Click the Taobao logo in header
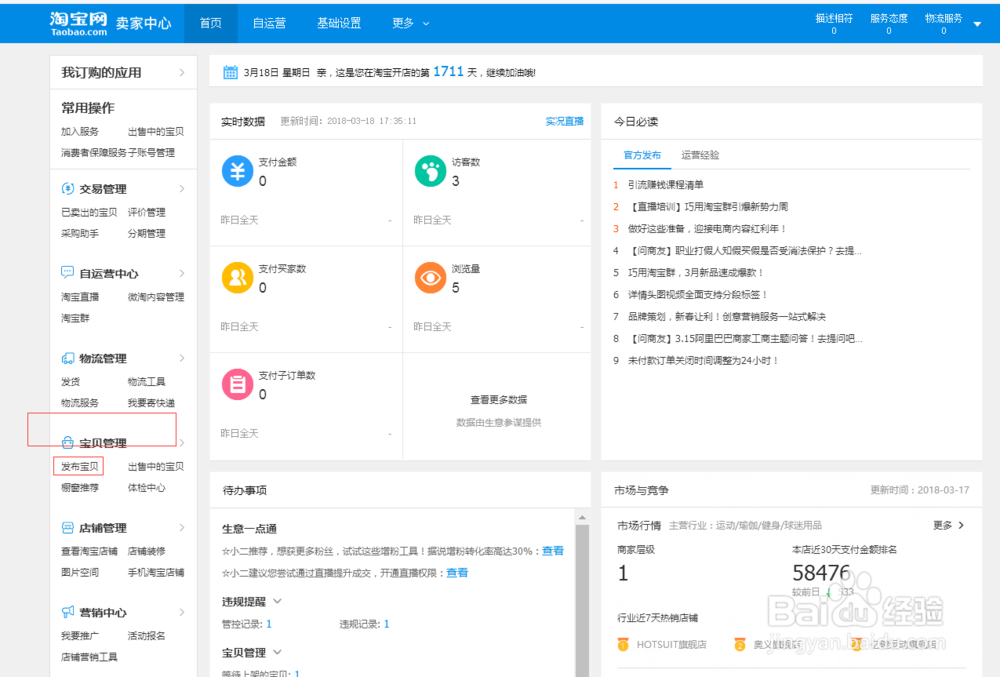Image resolution: width=1000 pixels, height=677 pixels. (78, 24)
